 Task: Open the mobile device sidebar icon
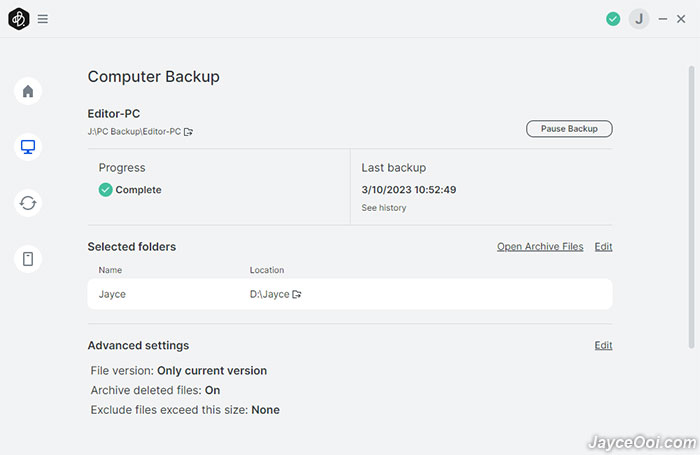(x=28, y=259)
